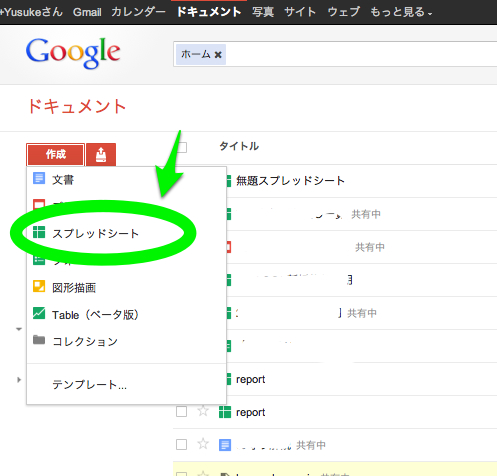Expand the left sidebar right-arrow expander
Image resolution: width=497 pixels, height=476 pixels.
coord(19,380)
